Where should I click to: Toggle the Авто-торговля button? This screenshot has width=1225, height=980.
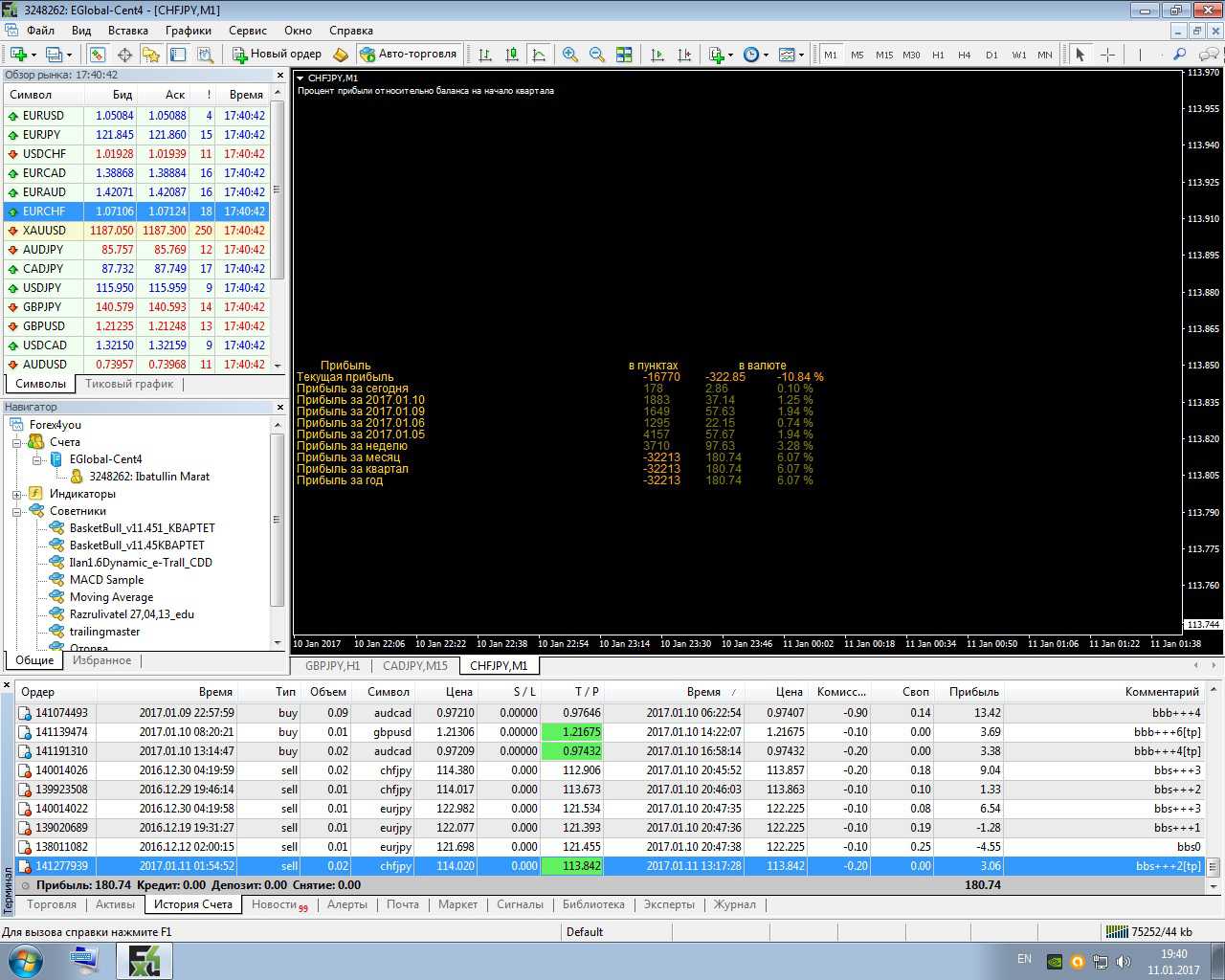click(x=409, y=55)
